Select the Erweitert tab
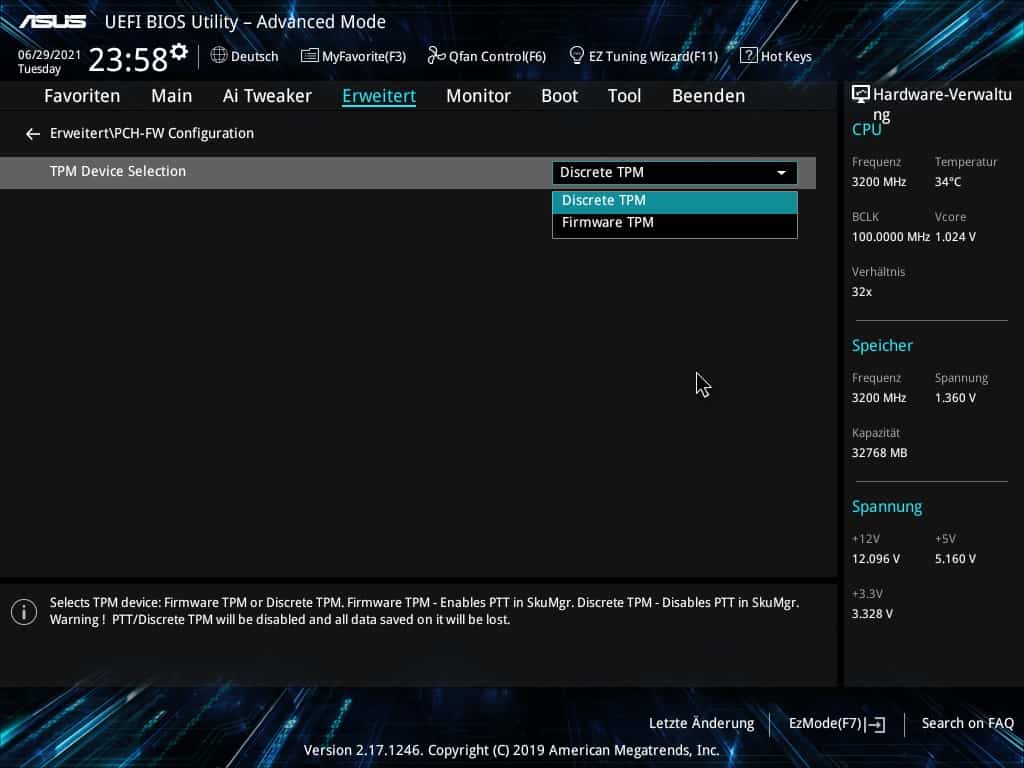Viewport: 1024px width, 768px height. pos(379,96)
